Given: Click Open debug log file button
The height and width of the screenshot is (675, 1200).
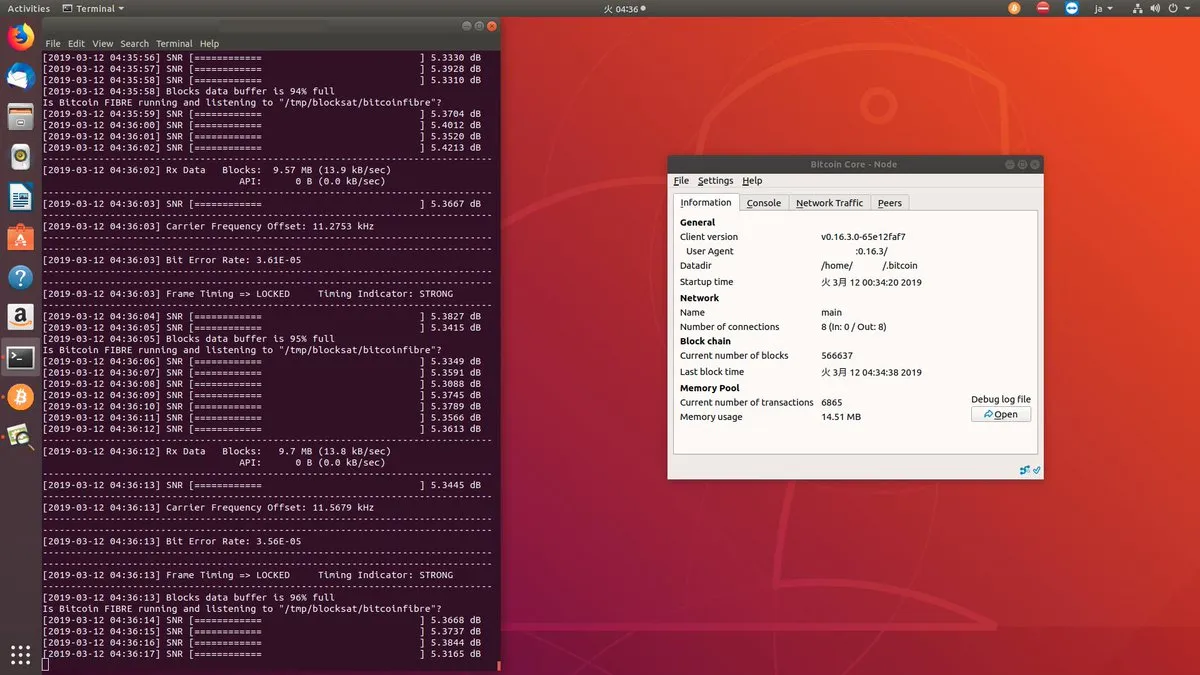Looking at the screenshot, I should pyautogui.click(x=1000, y=414).
